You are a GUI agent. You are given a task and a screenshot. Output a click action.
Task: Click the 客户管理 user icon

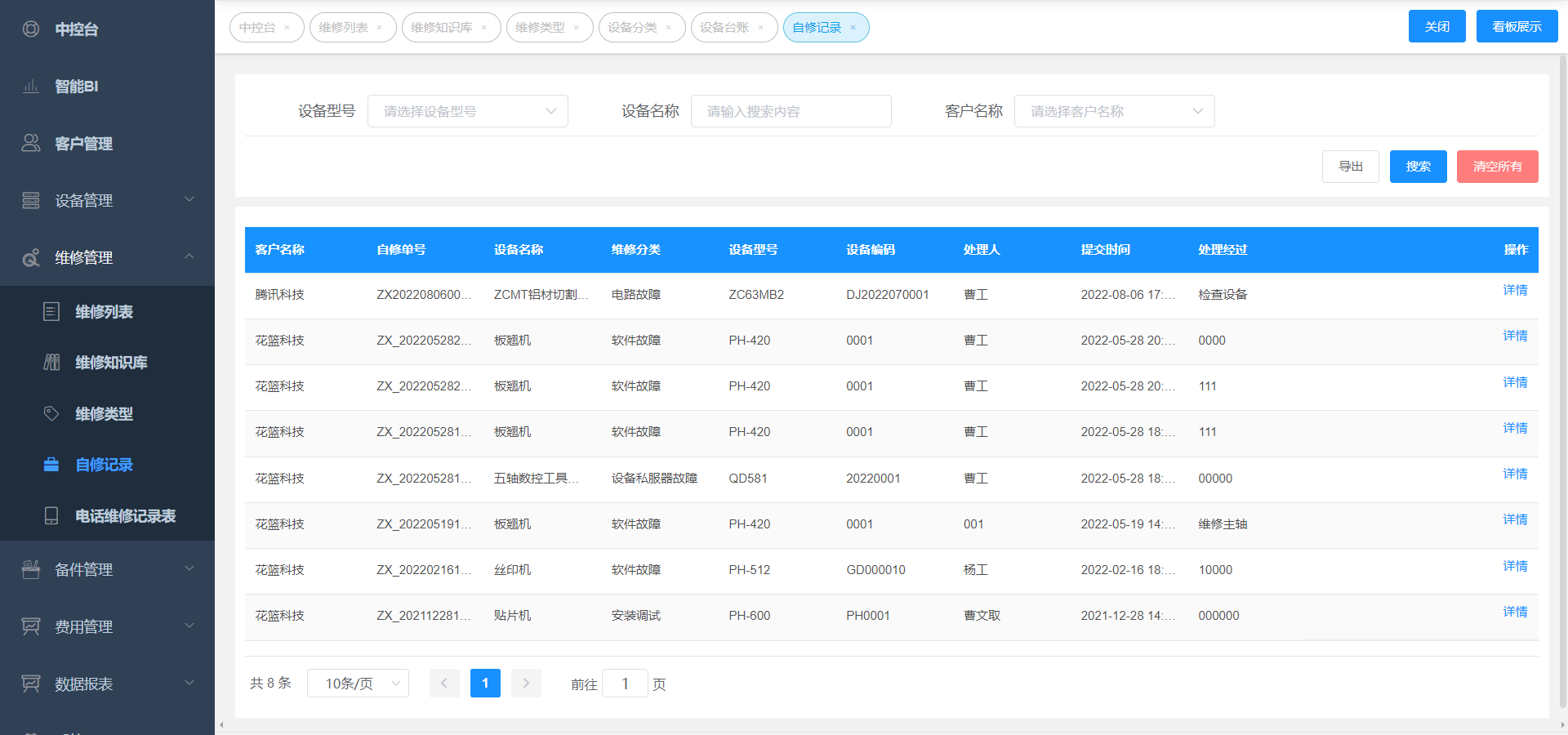click(31, 143)
